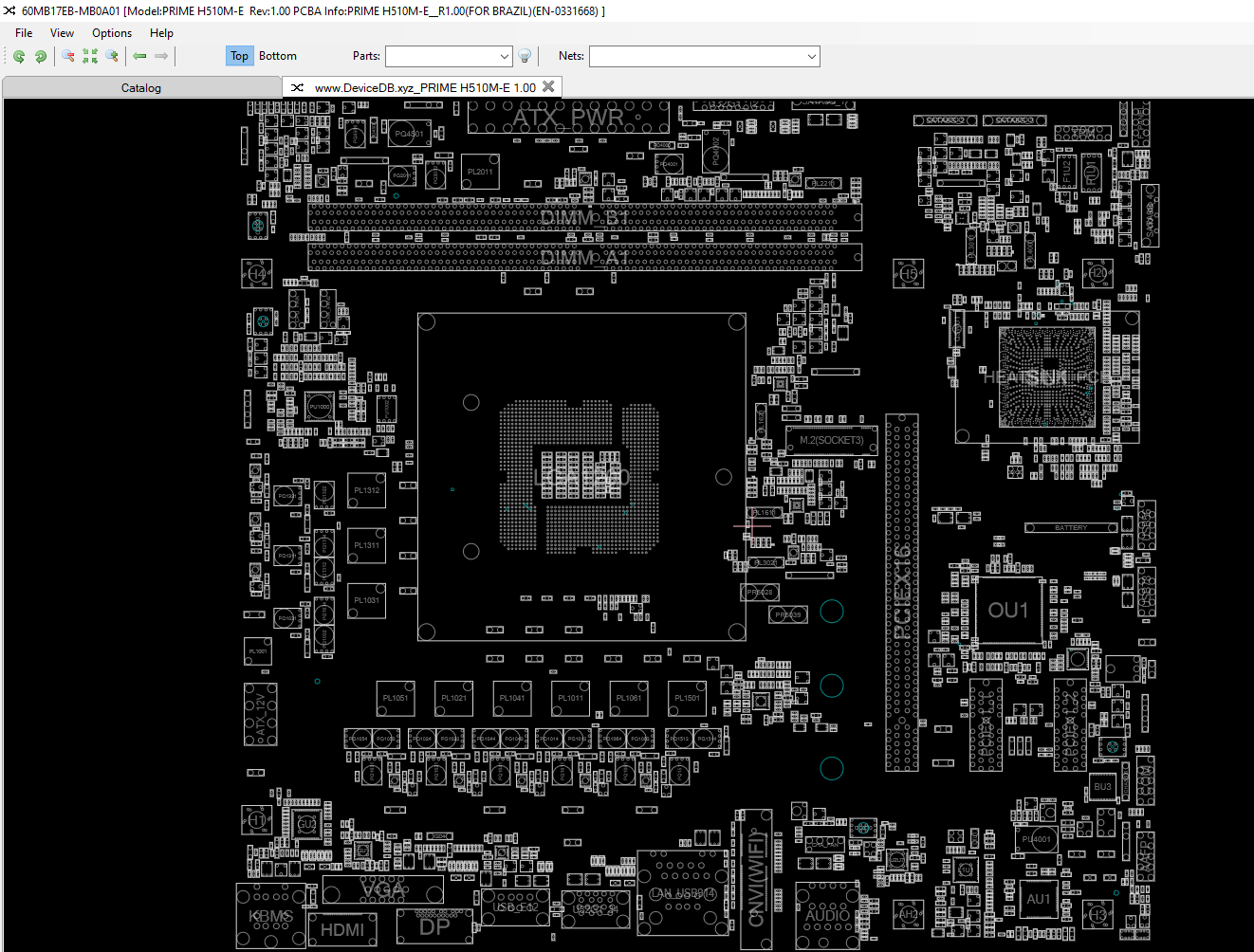Image resolution: width=1254 pixels, height=952 pixels.
Task: Select inductor PL1501 on board
Action: 687,698
